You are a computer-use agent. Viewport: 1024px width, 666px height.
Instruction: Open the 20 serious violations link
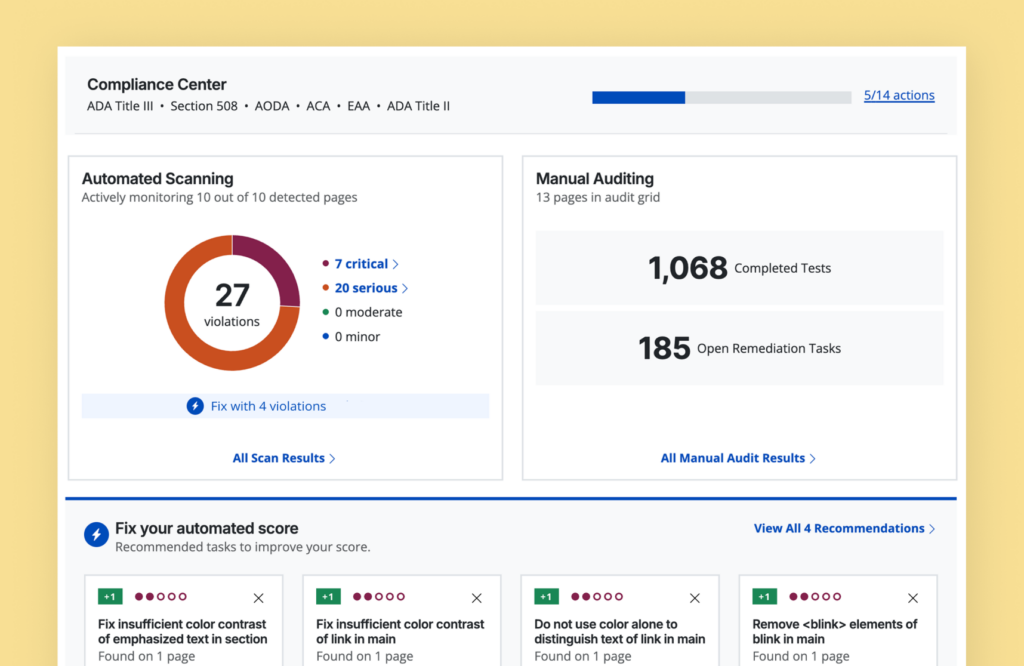366,288
